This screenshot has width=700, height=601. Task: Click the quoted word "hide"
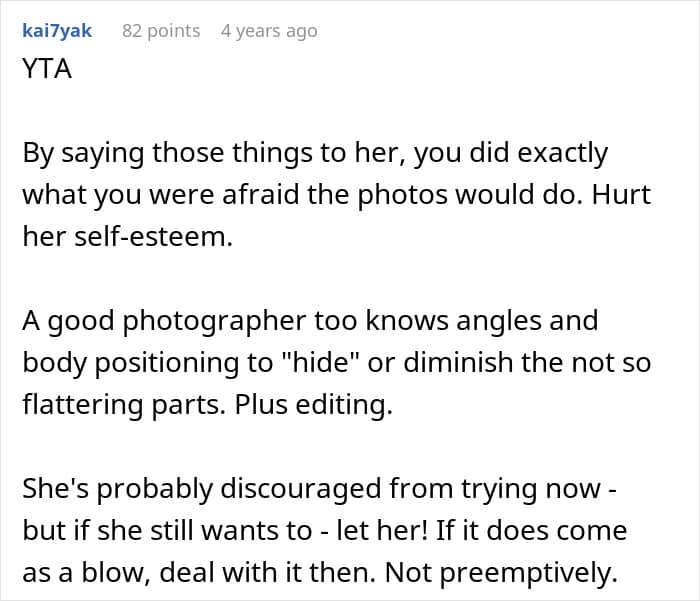320,362
